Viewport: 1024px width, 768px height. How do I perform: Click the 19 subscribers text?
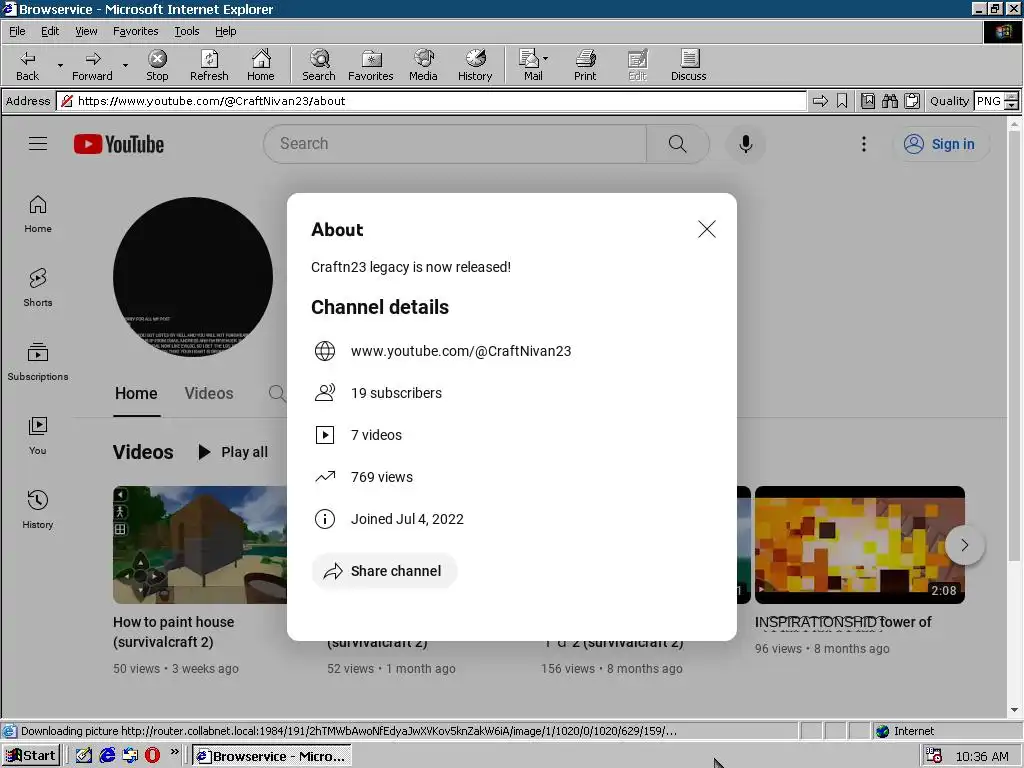tap(396, 393)
